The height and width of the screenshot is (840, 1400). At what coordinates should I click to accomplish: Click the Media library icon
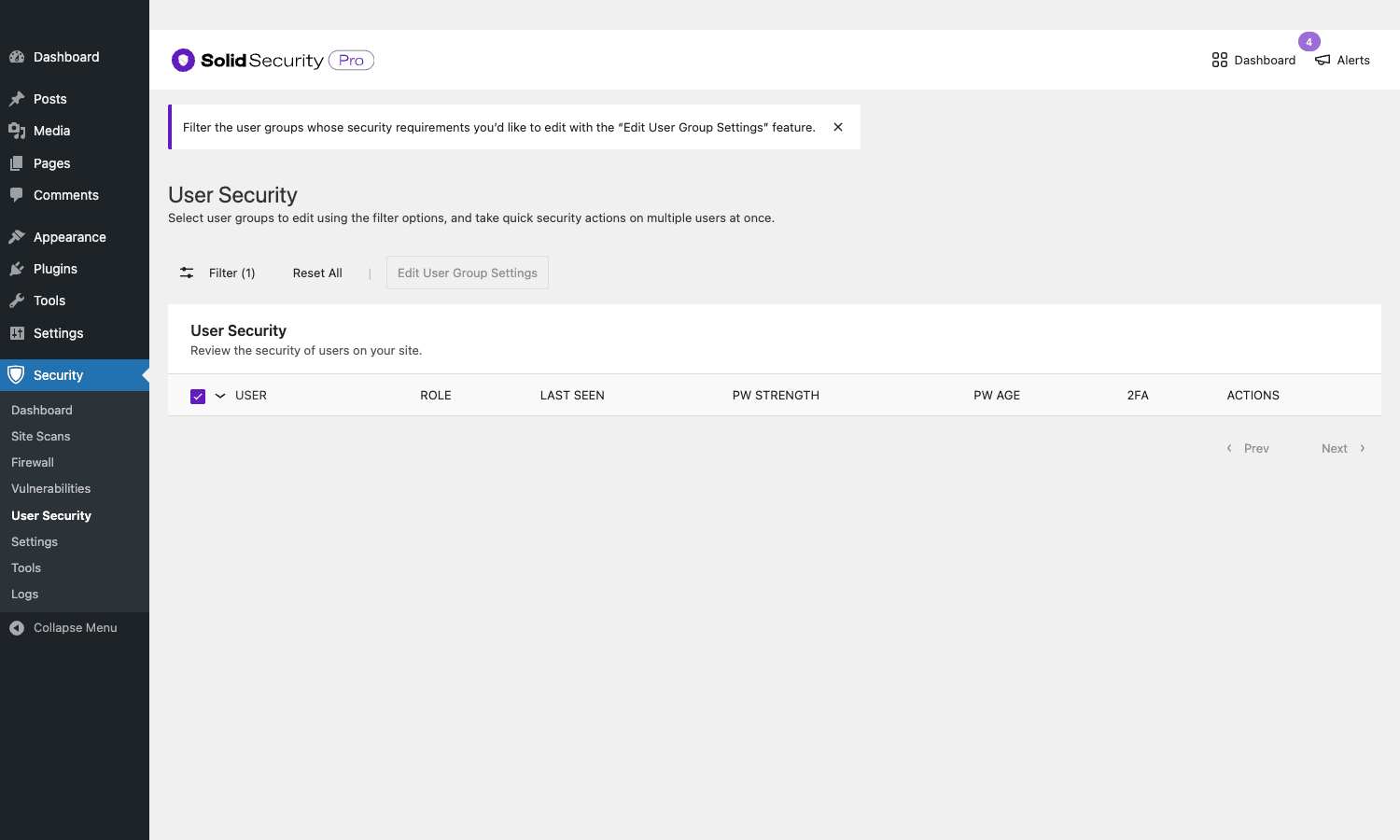(17, 131)
